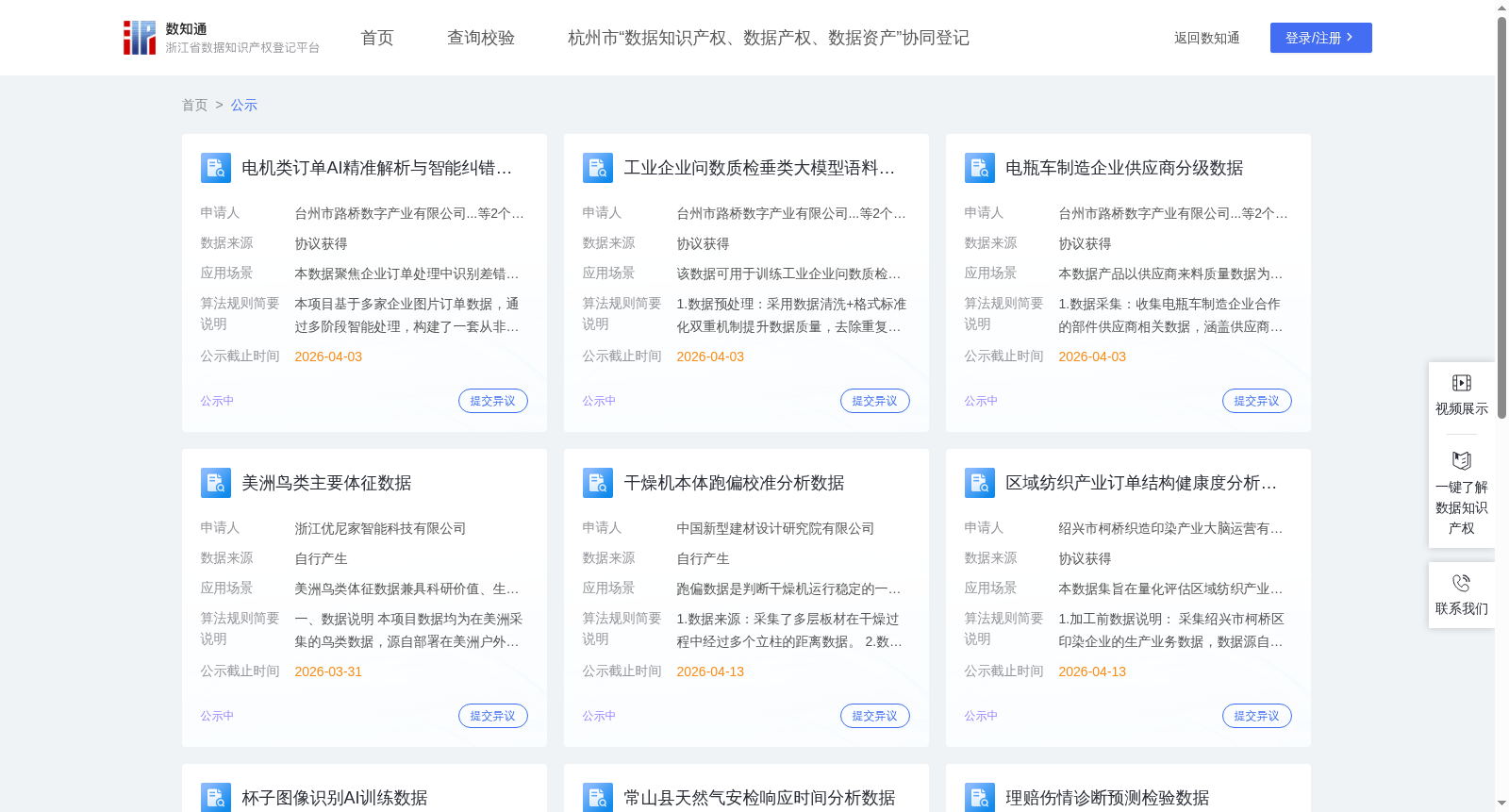This screenshot has width=1509, height=812.
Task: Submit objection for 电机类订单AI精准解析 card
Action: coord(493,401)
